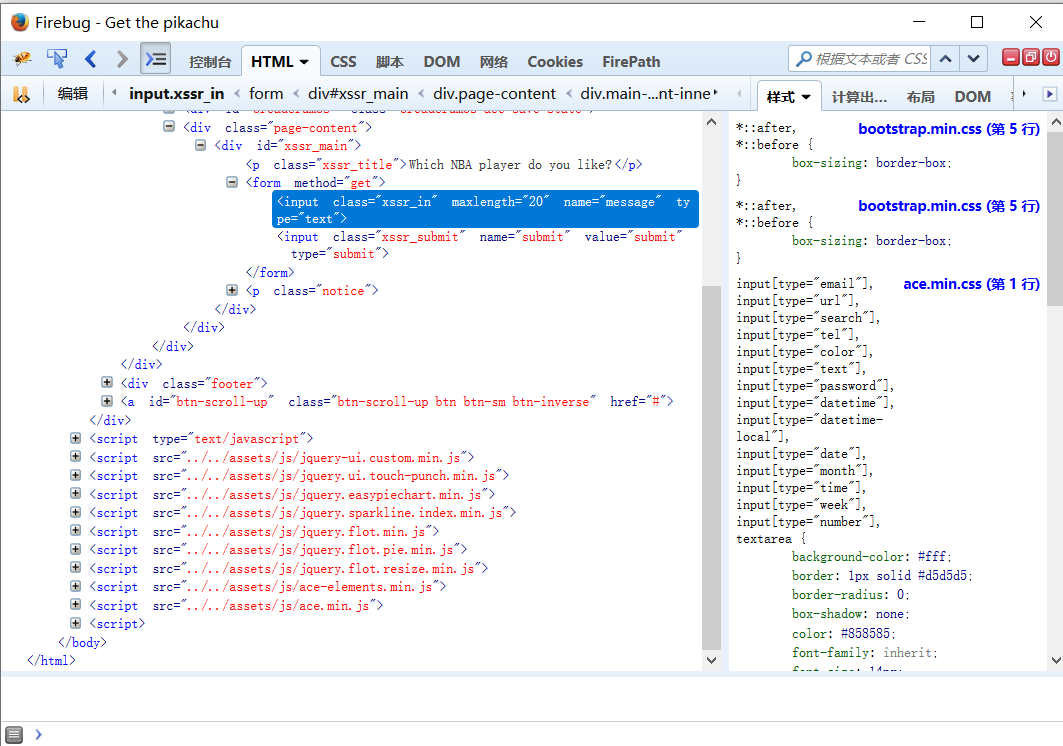Click the Firebug bug icon menu
The height and width of the screenshot is (746, 1063).
22,59
